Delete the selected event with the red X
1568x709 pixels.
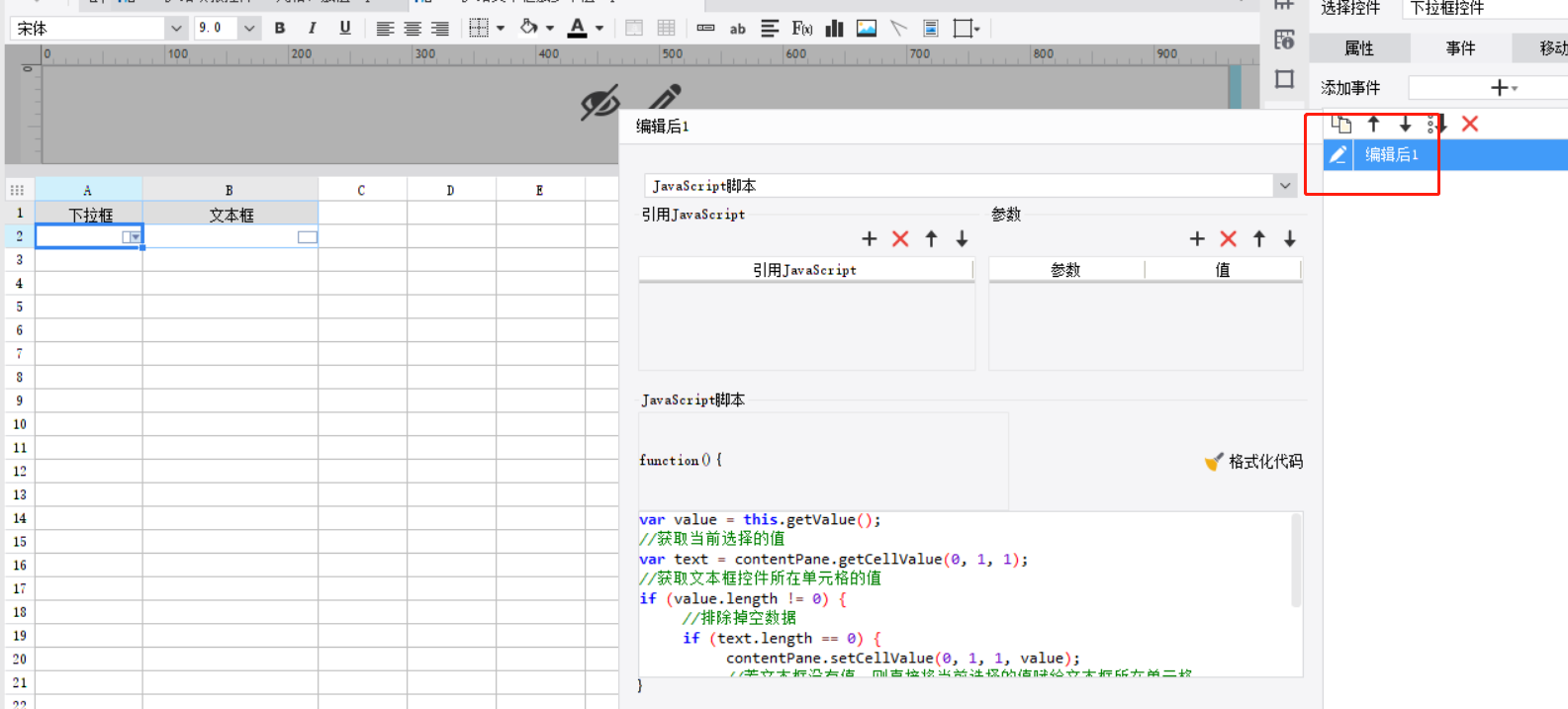point(1469,124)
